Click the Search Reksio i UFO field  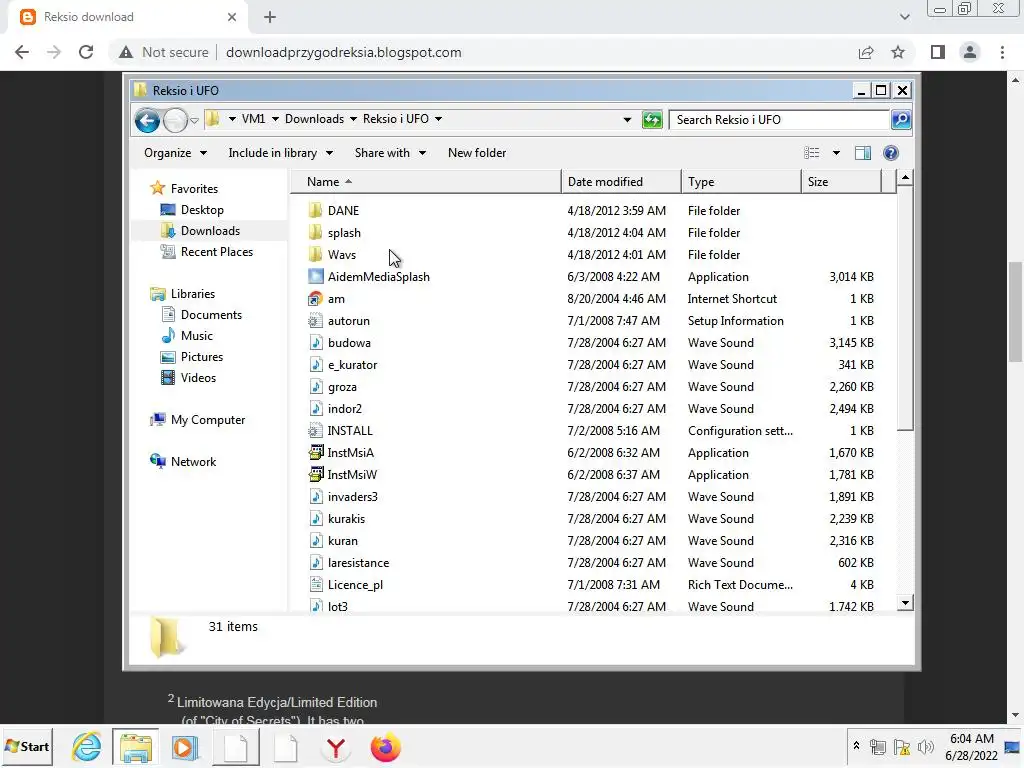(780, 120)
